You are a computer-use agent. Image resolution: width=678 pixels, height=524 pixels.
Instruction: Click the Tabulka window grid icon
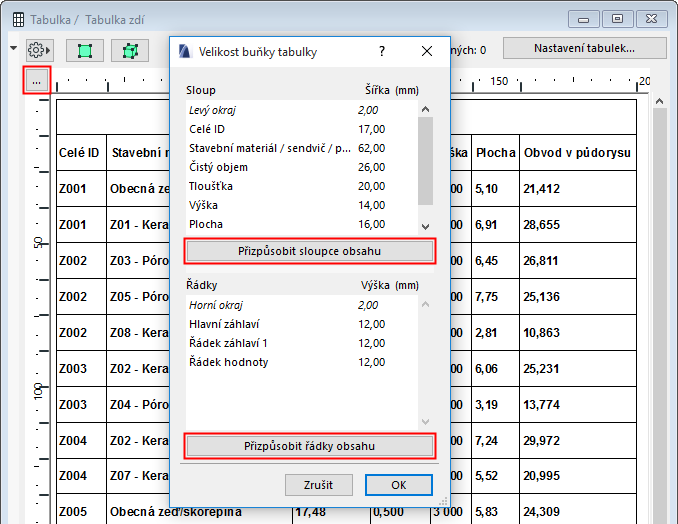(17, 19)
